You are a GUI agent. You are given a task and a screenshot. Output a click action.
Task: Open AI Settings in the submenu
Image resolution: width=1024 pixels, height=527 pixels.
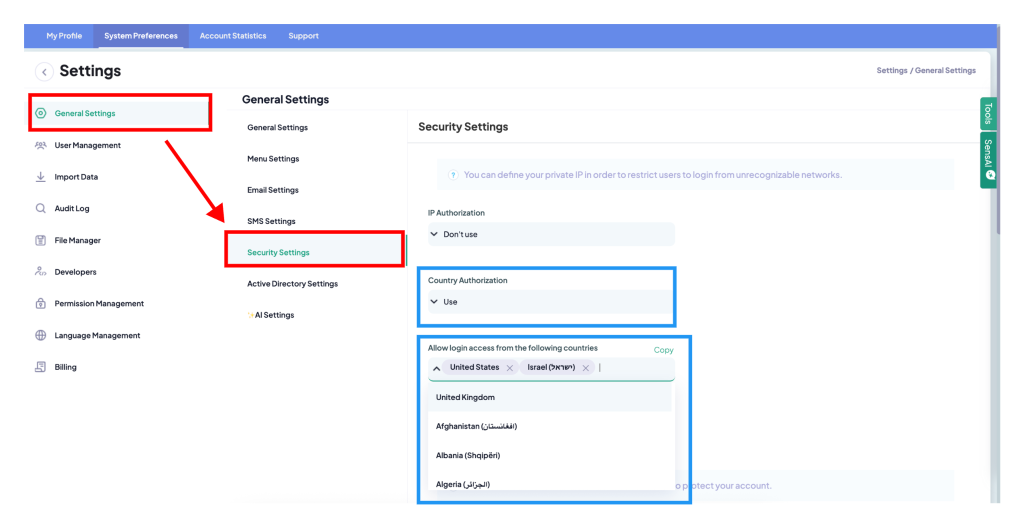pyautogui.click(x=271, y=315)
